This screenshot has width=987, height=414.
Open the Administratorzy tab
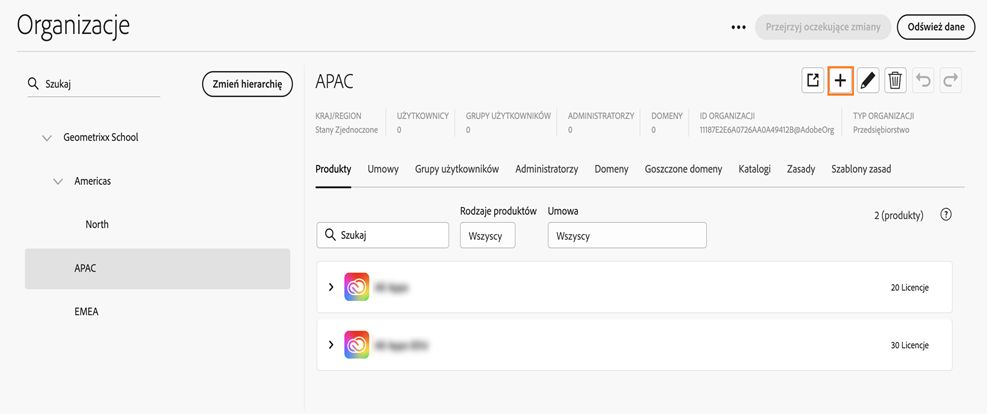point(546,169)
